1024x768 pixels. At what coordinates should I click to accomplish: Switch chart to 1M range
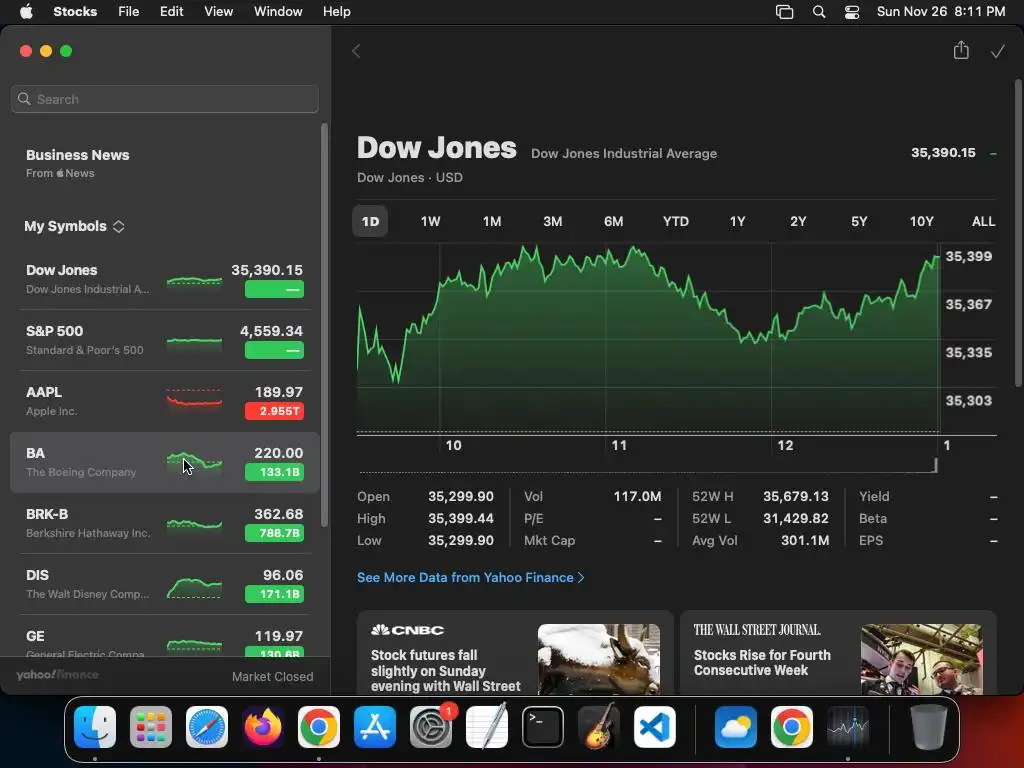tap(492, 221)
